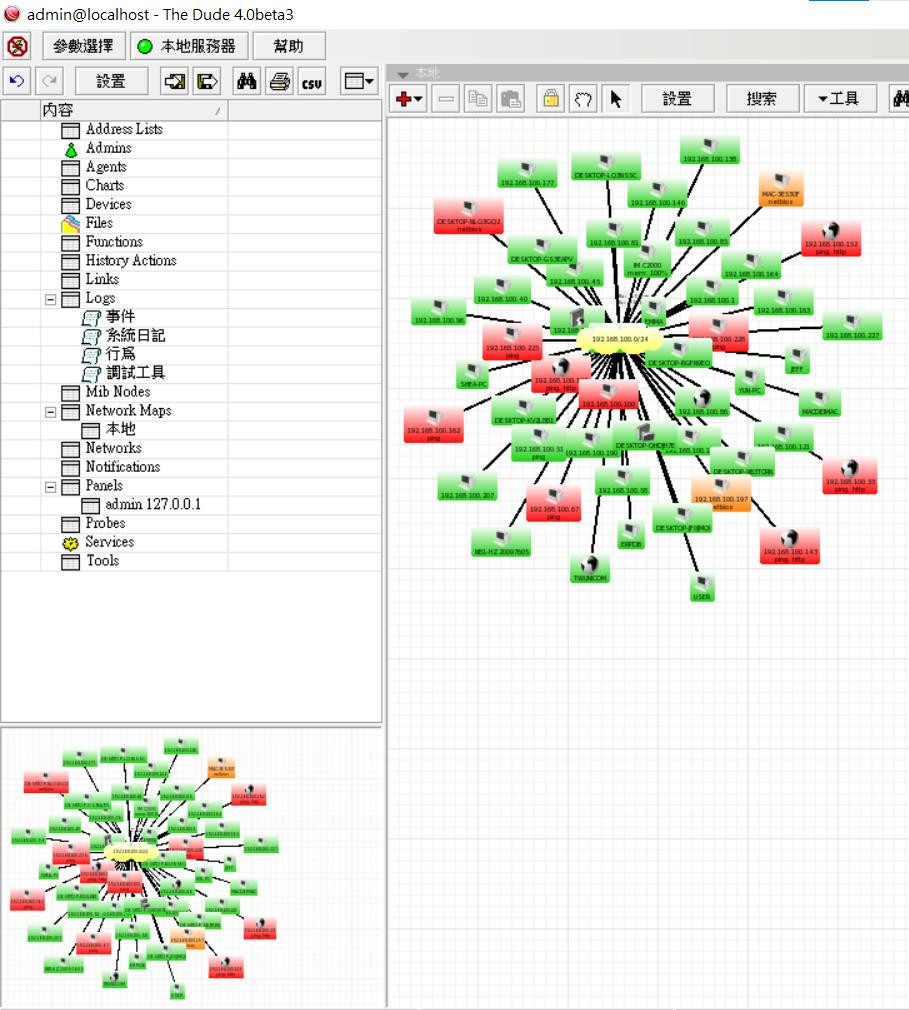Select the arrow pointer tool
The width and height of the screenshot is (909, 1010).
[616, 99]
